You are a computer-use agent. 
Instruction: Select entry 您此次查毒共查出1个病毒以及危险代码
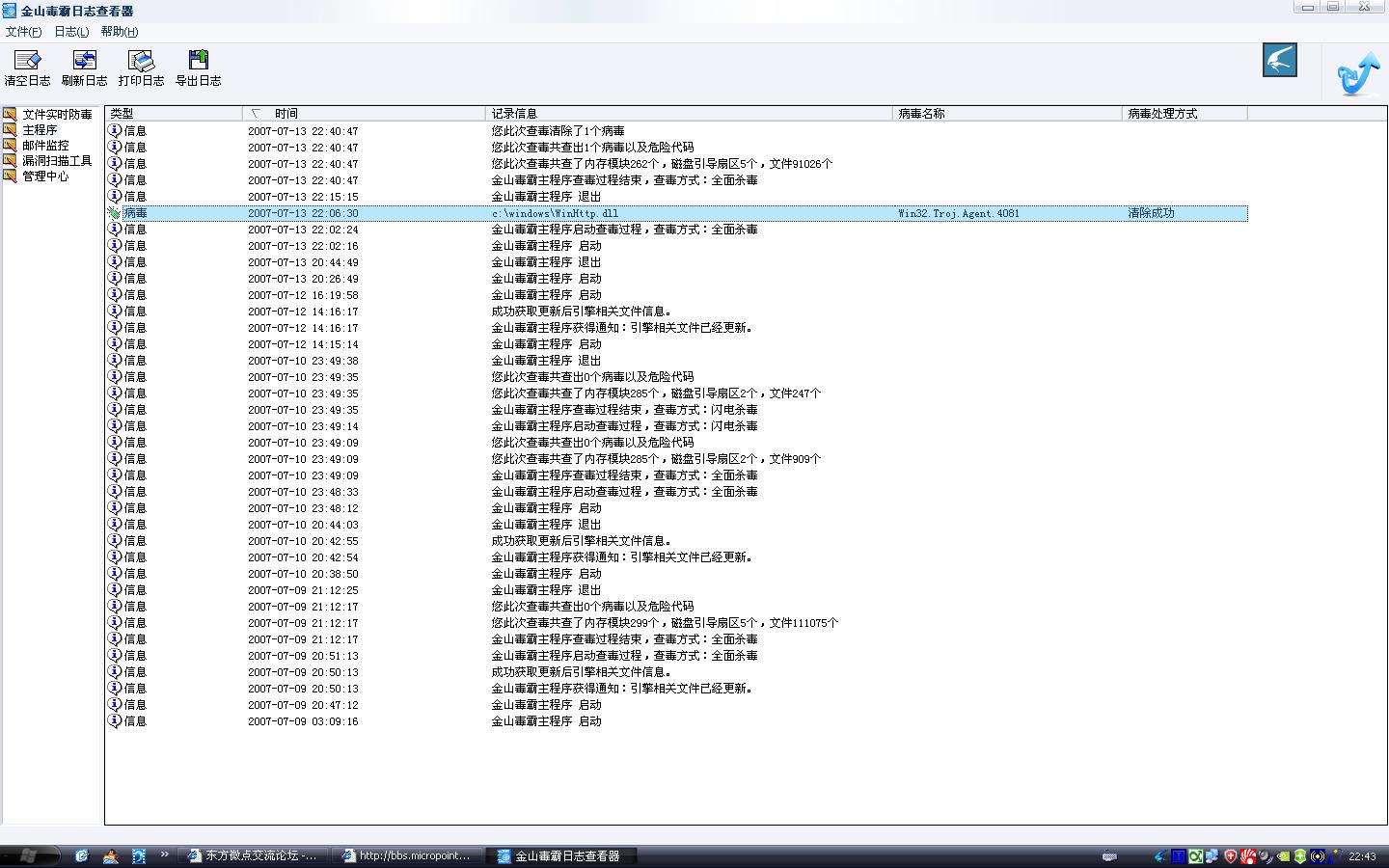(x=592, y=148)
